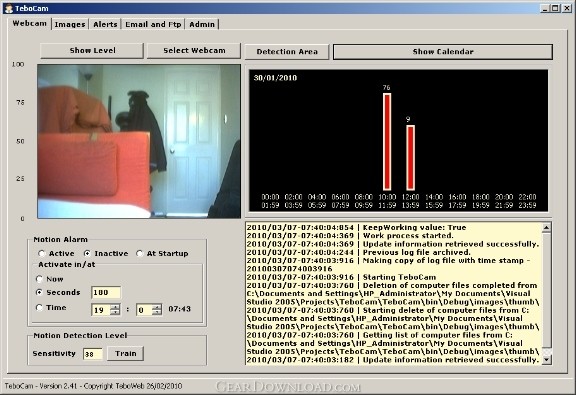
Task: Click the Seconds value field showing 180
Action: [106, 292]
